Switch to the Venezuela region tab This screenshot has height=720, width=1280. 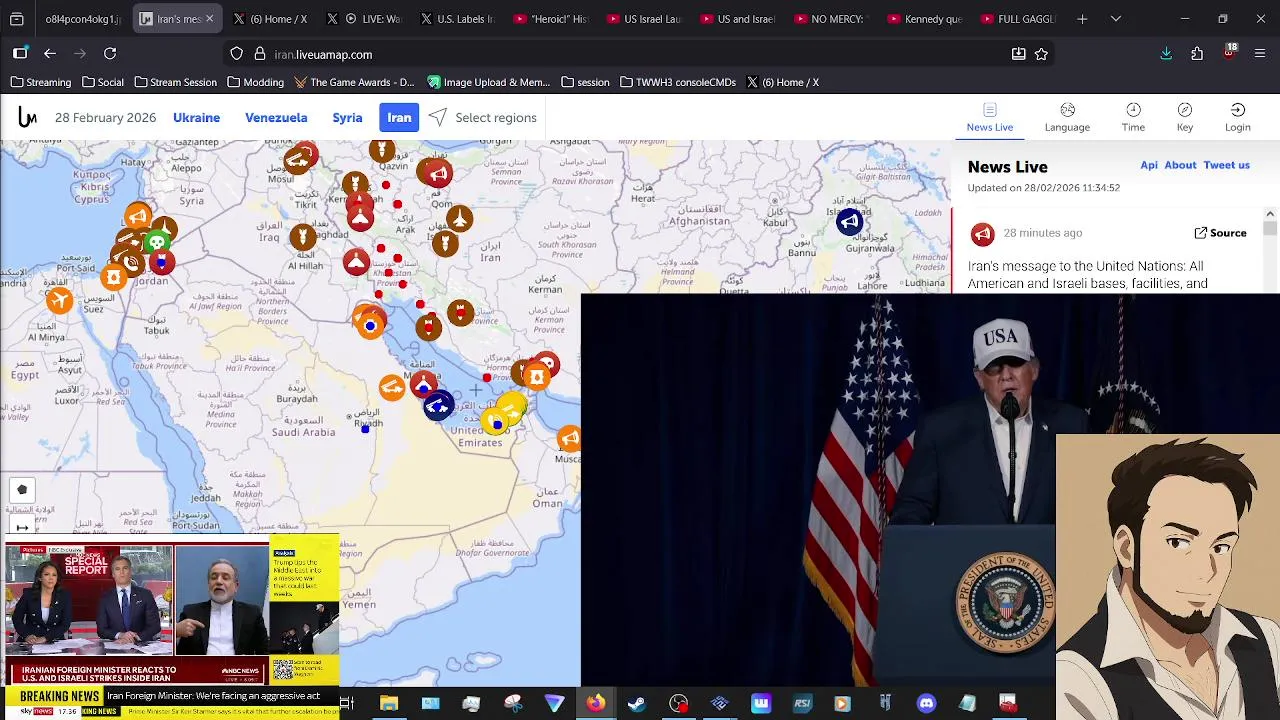point(276,118)
